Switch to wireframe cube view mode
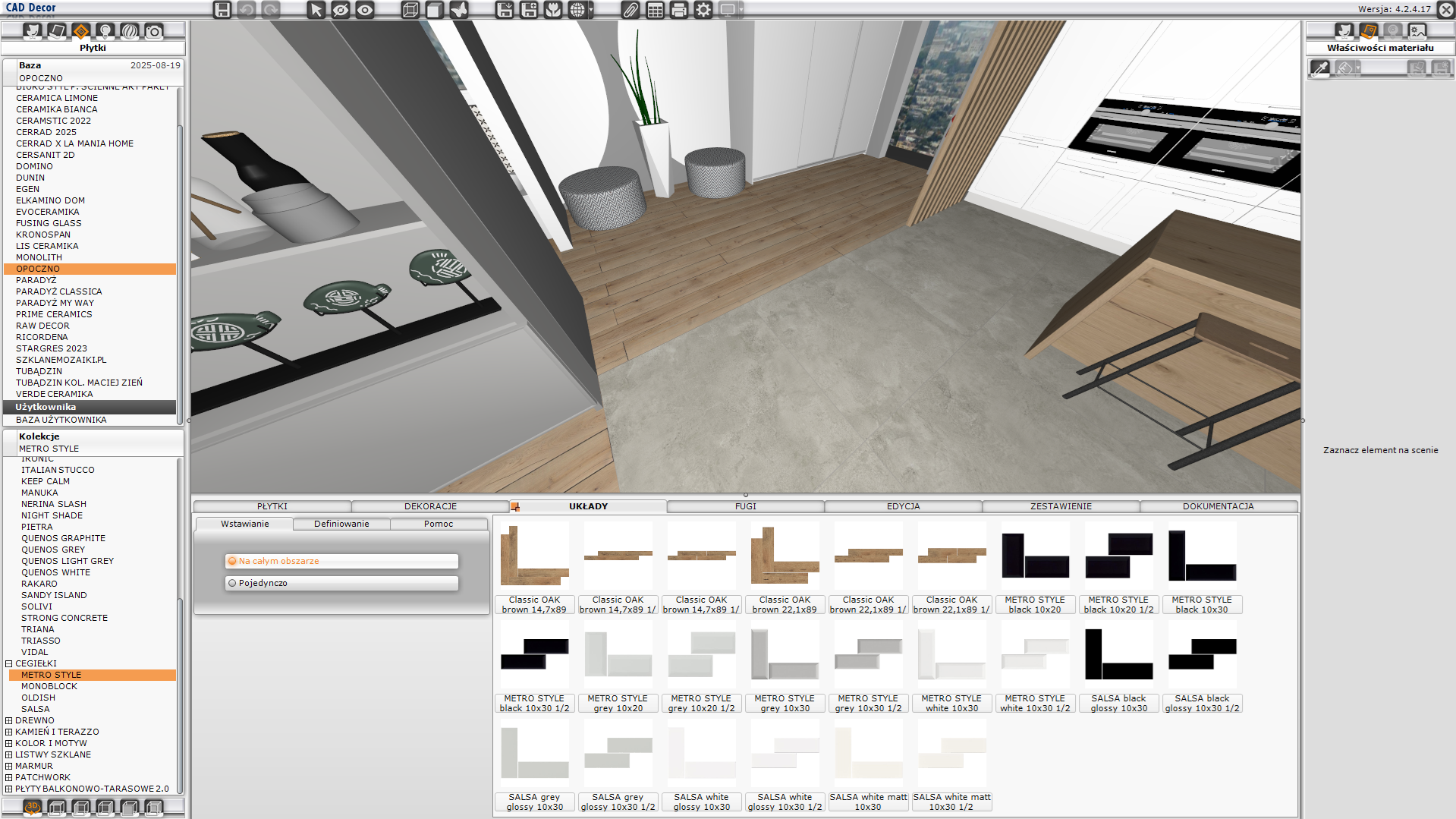Viewport: 1456px width, 819px height. tap(410, 10)
